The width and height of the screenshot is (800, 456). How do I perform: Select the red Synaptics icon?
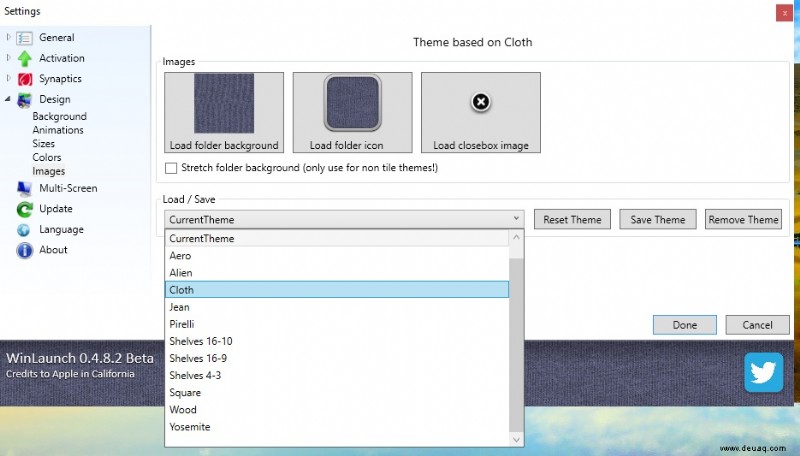[x=24, y=79]
